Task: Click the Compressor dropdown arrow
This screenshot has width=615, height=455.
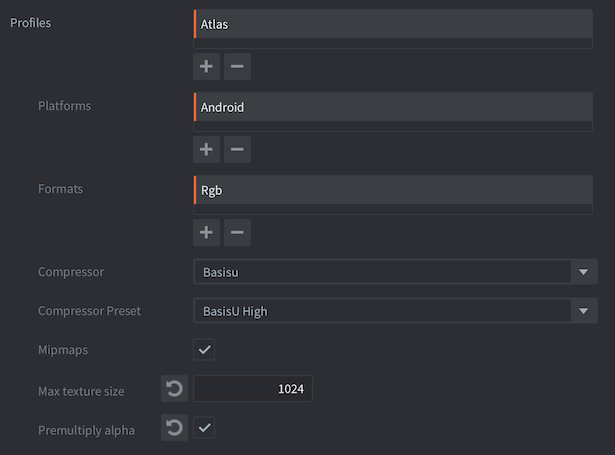Action: coord(584,272)
